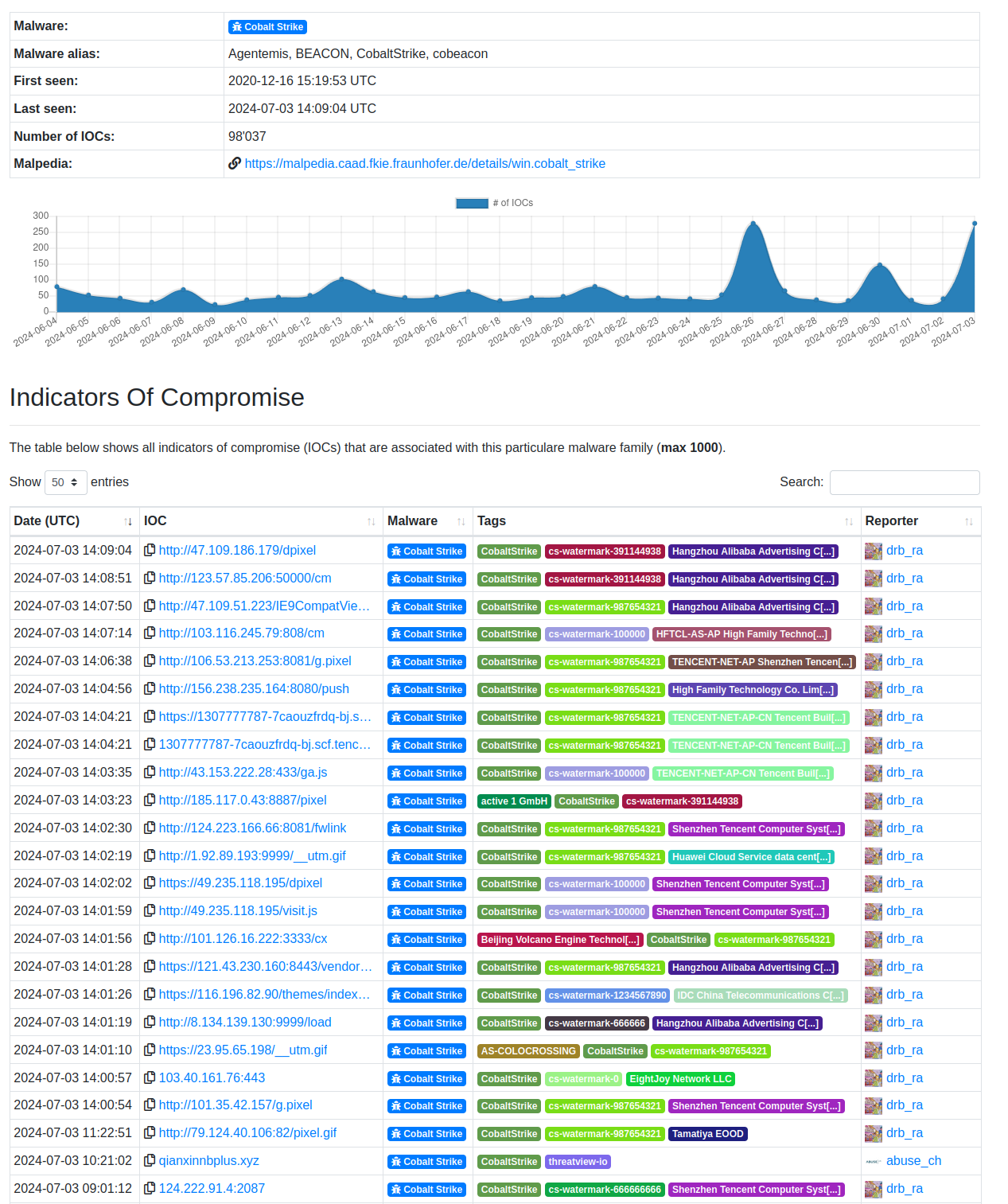Select the cs-watermark-391144938 tag
This screenshot has height=1204, width=1008.
605,551
